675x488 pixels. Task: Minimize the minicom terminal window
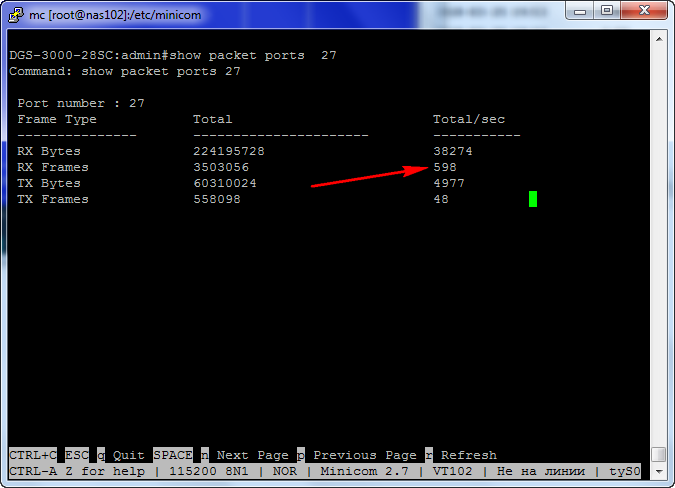click(580, 11)
